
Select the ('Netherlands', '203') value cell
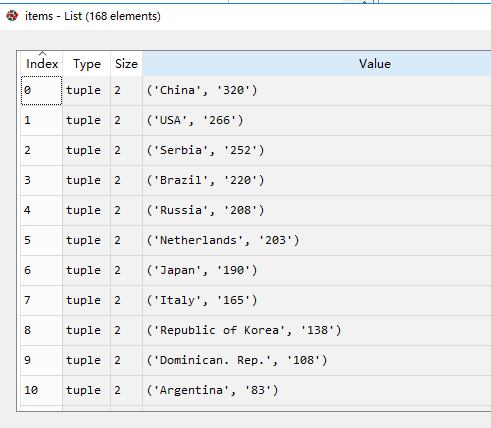point(317,240)
